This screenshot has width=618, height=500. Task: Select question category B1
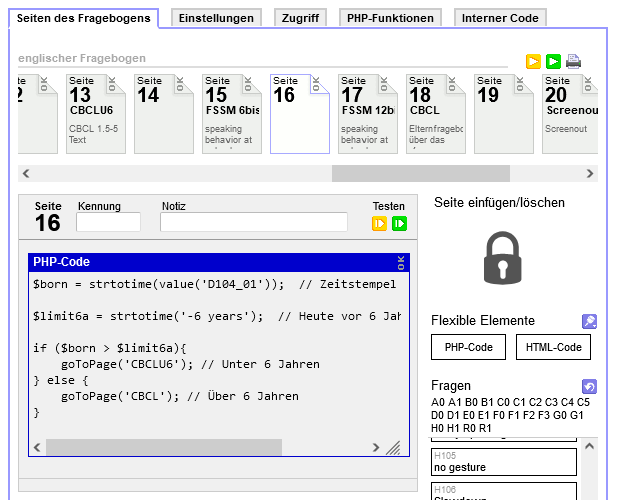[487, 402]
